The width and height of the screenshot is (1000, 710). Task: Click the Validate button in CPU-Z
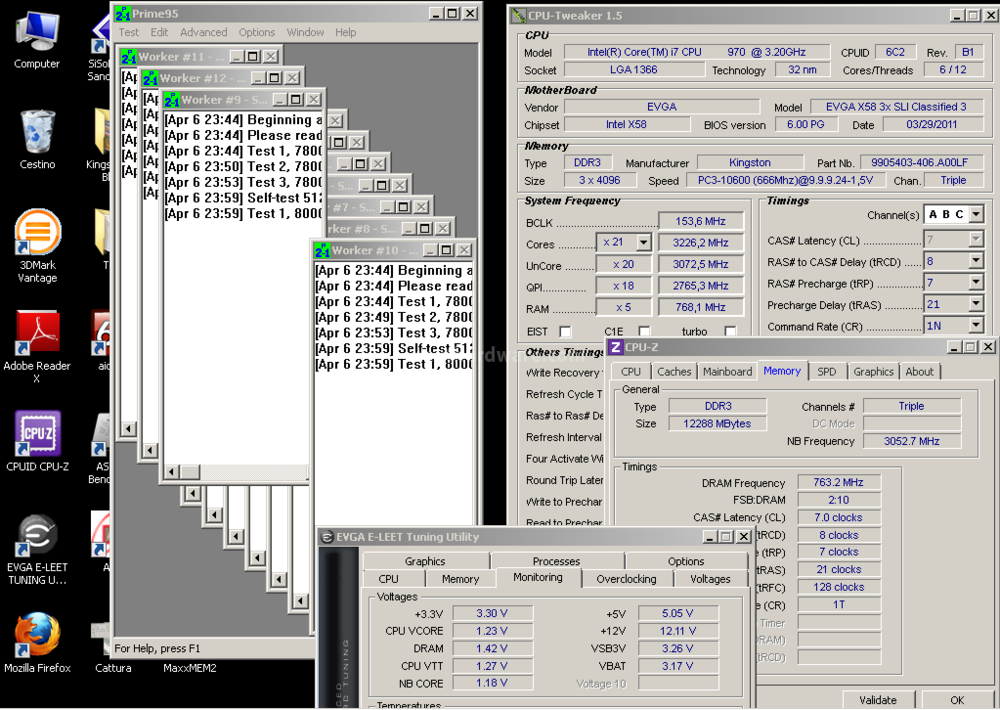click(878, 700)
